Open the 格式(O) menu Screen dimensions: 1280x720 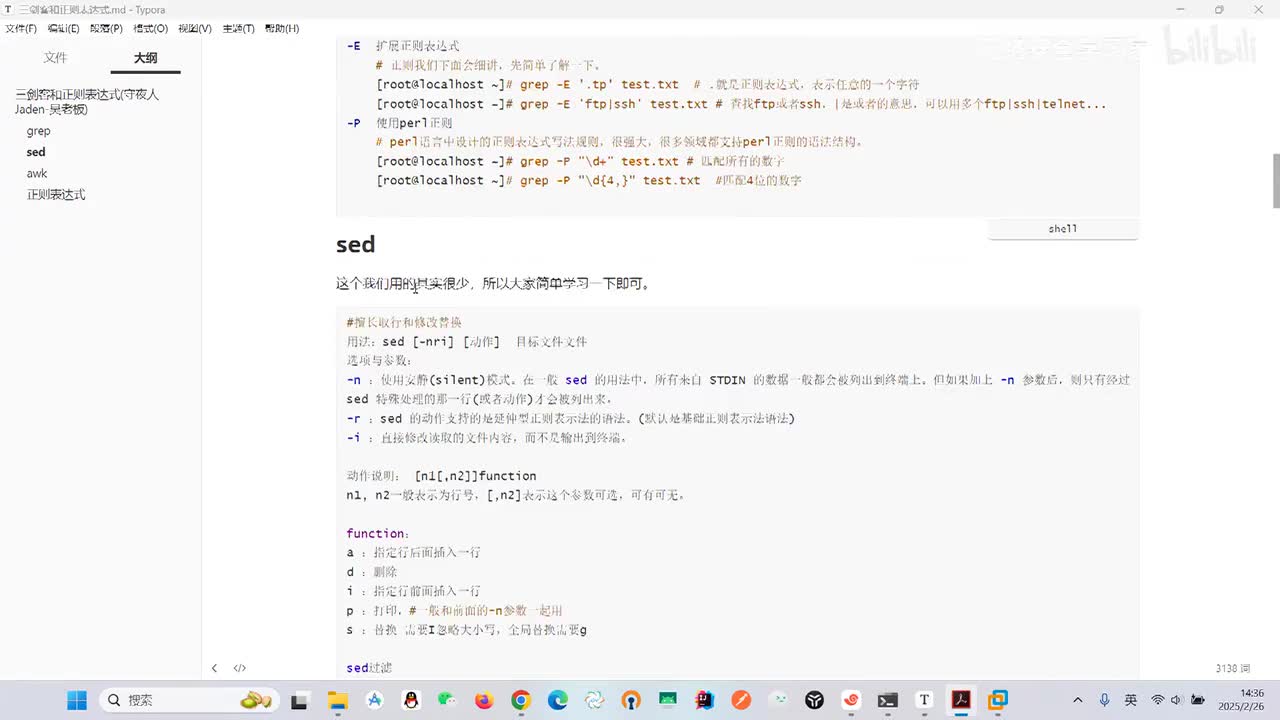pos(151,28)
